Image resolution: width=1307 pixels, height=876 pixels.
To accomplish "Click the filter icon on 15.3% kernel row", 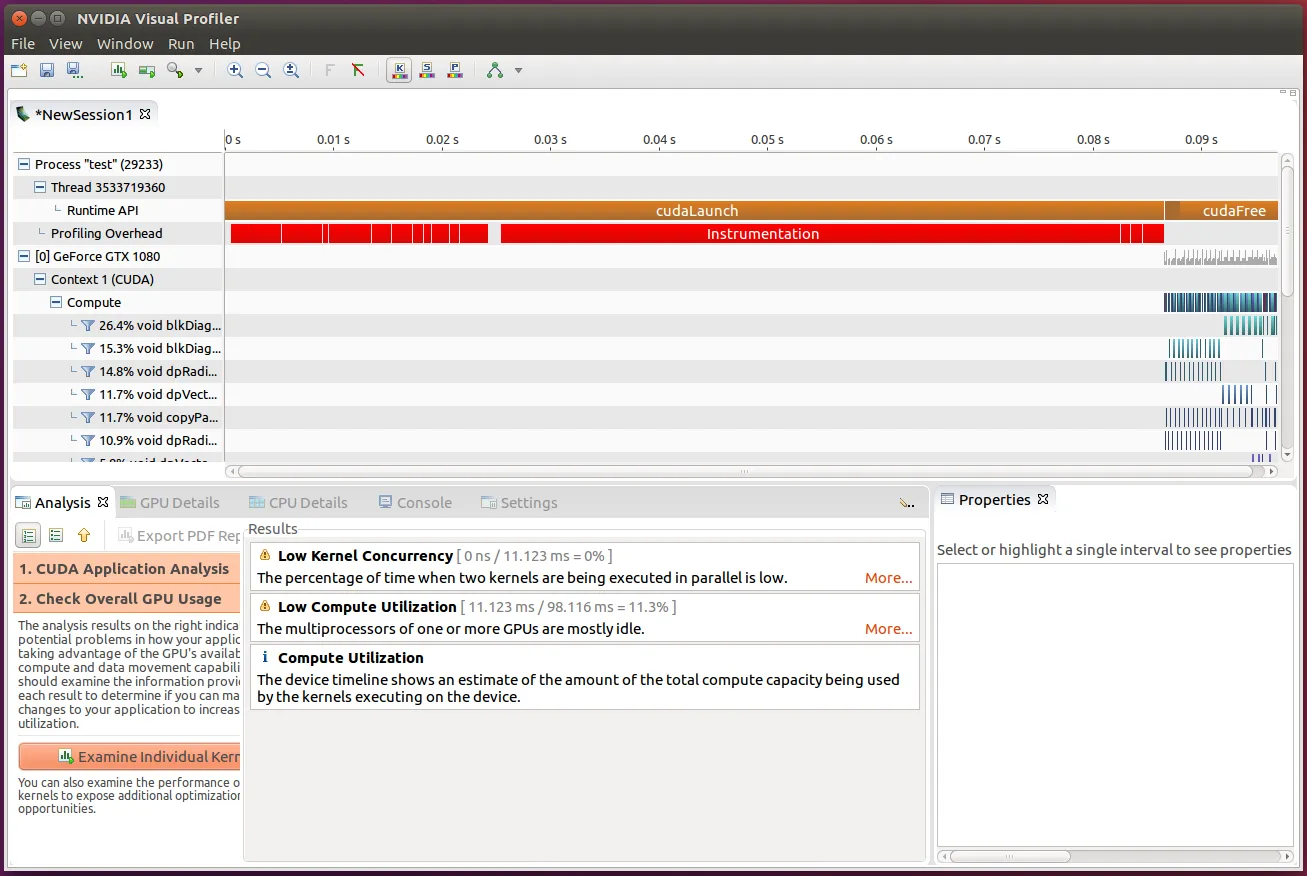I will point(87,348).
